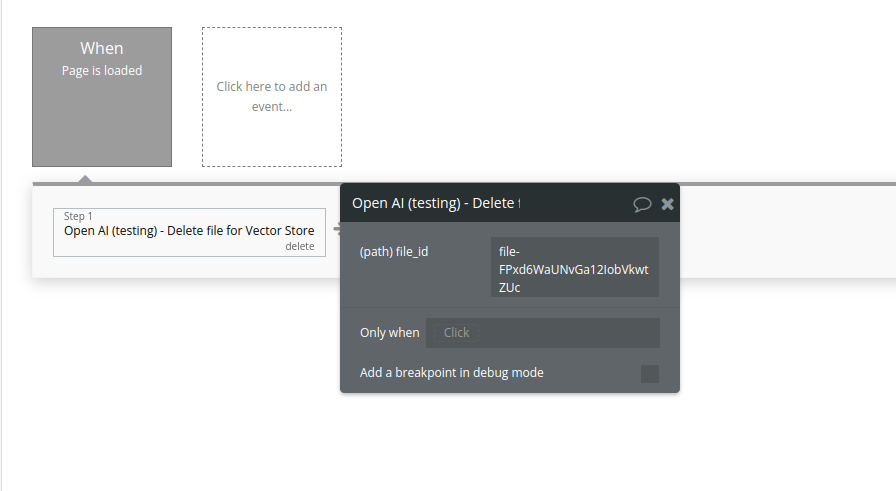Close the Open AI action property popup
The width and height of the screenshot is (896, 491).
[668, 204]
